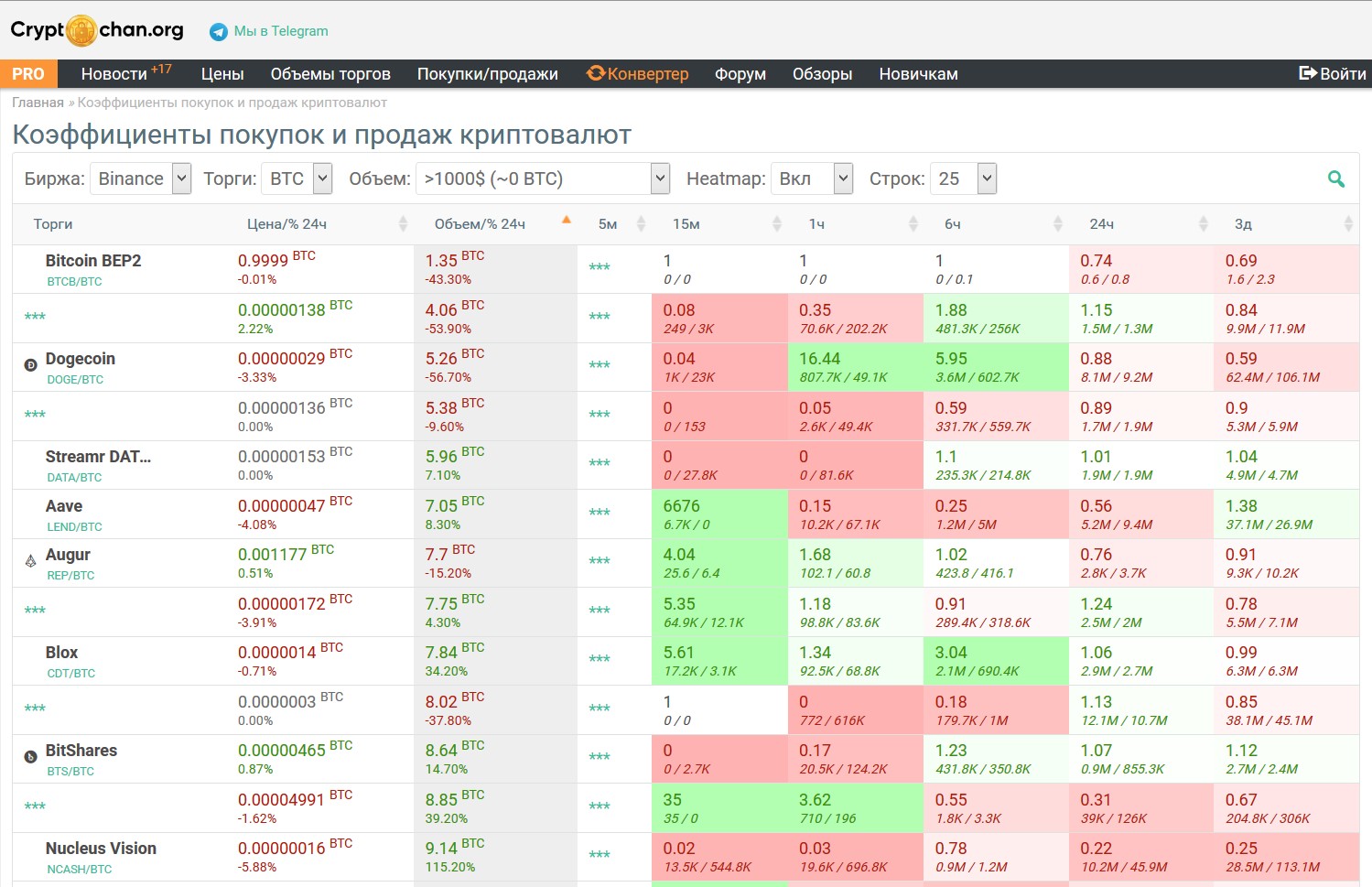Click Blox 6ч cell value 3.04
Image resolution: width=1372 pixels, height=887 pixels.
click(951, 653)
